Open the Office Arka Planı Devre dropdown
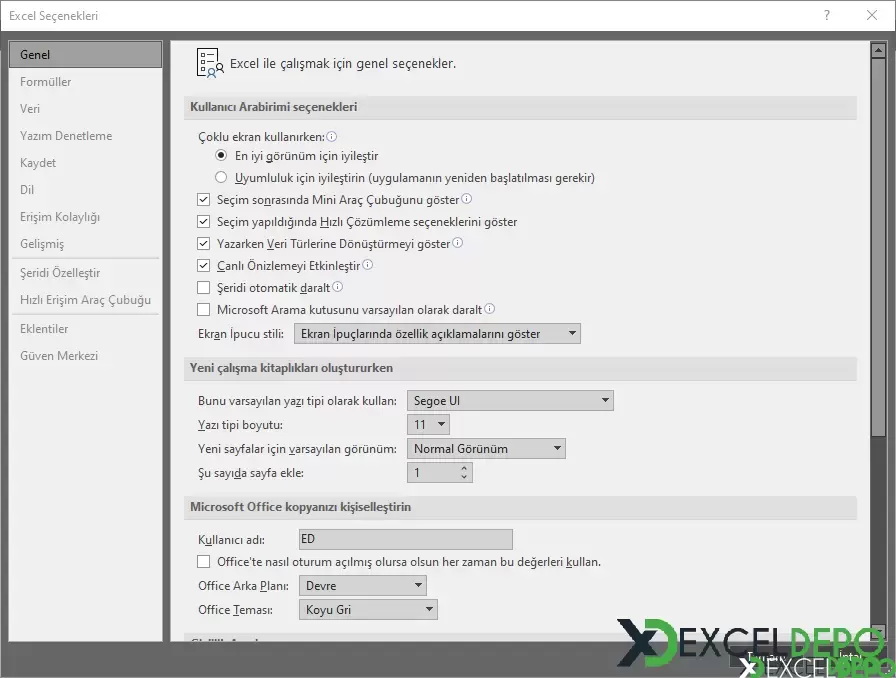 click(x=362, y=585)
